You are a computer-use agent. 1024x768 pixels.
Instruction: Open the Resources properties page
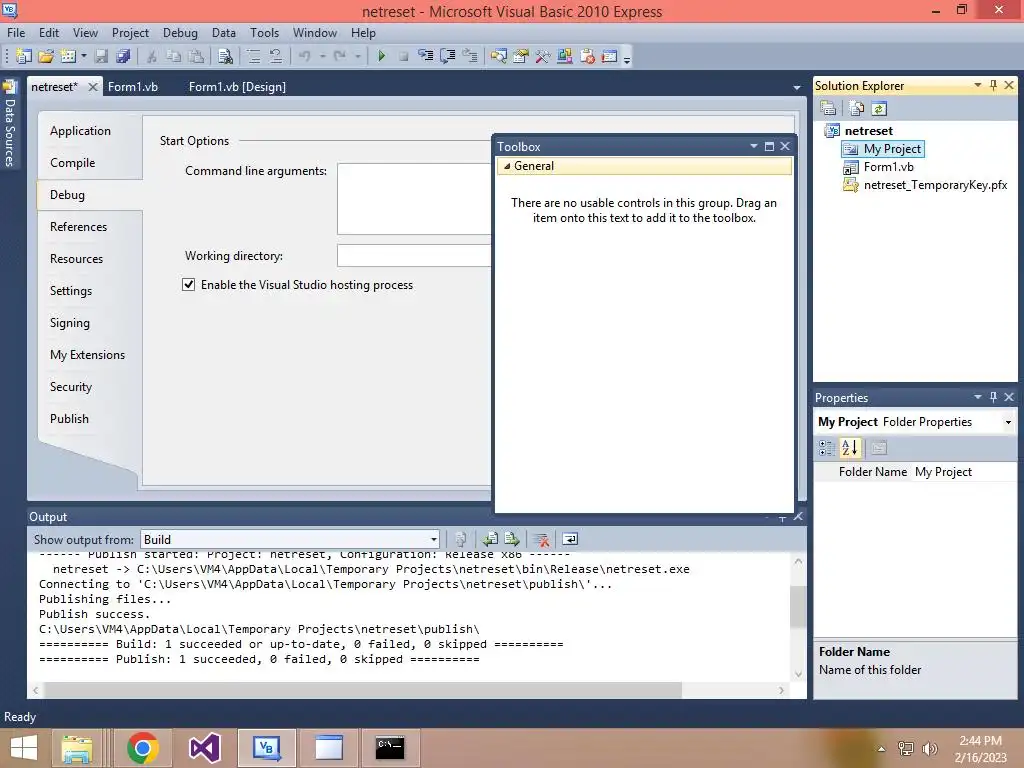[76, 259]
